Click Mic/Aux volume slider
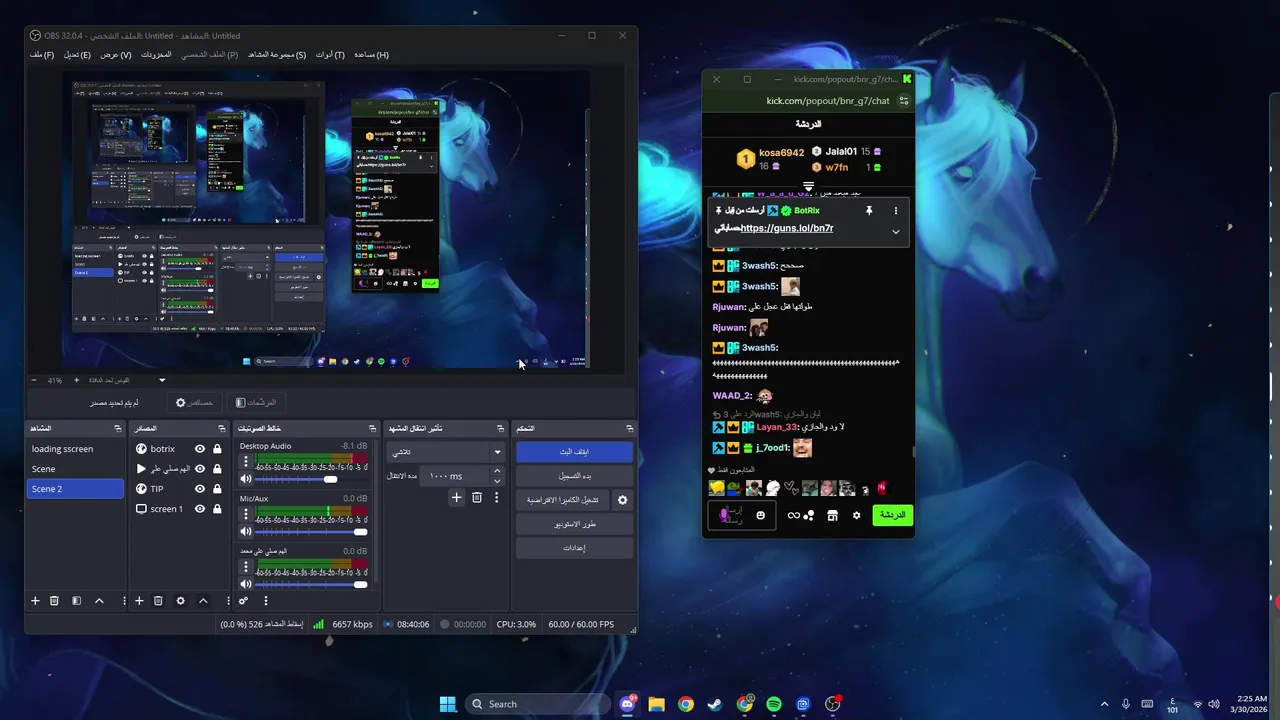The image size is (1280, 720). (x=311, y=532)
